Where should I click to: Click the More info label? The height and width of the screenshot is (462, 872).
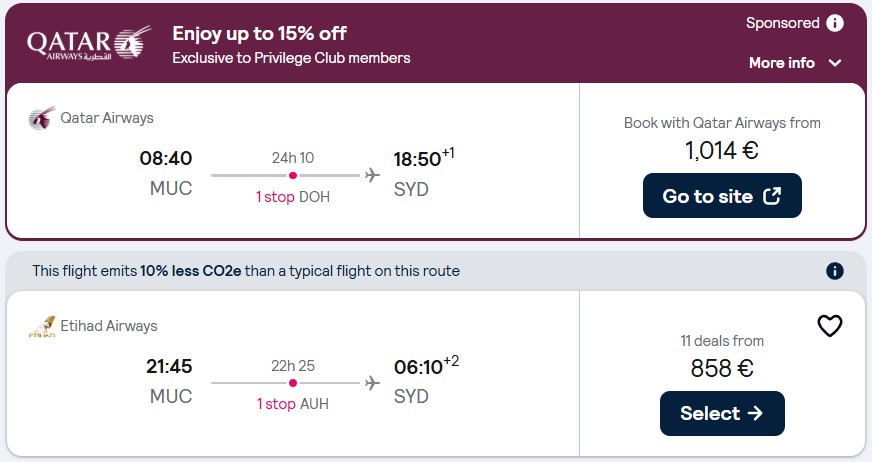(x=781, y=63)
